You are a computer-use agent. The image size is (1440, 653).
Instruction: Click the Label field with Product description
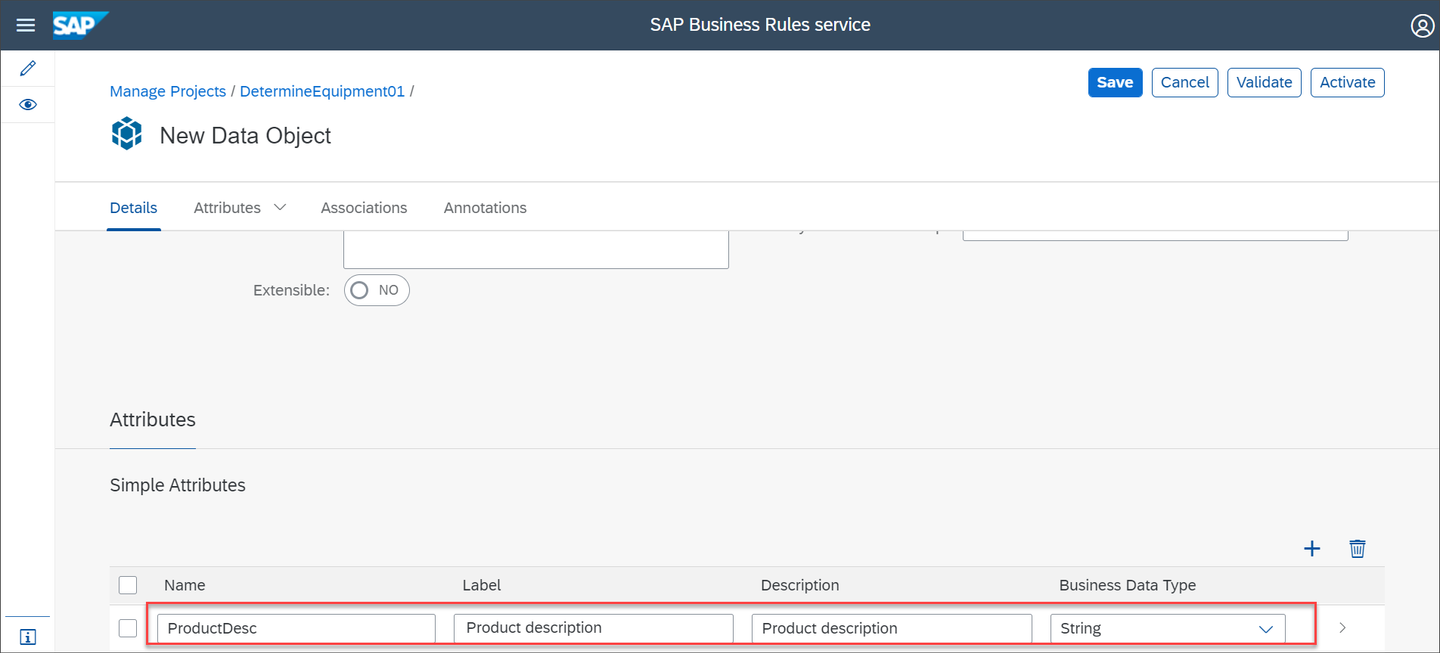pyautogui.click(x=594, y=628)
